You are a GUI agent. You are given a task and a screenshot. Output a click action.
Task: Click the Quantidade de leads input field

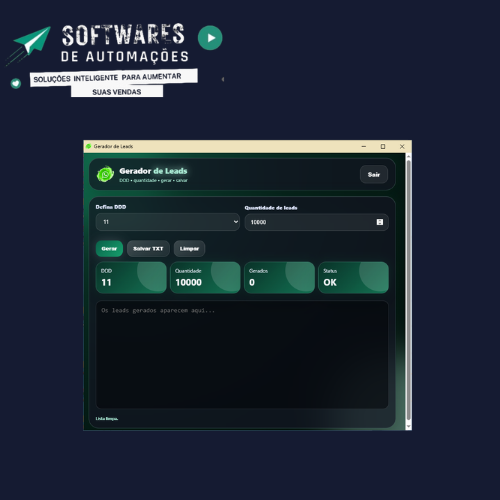pyautogui.click(x=317, y=222)
